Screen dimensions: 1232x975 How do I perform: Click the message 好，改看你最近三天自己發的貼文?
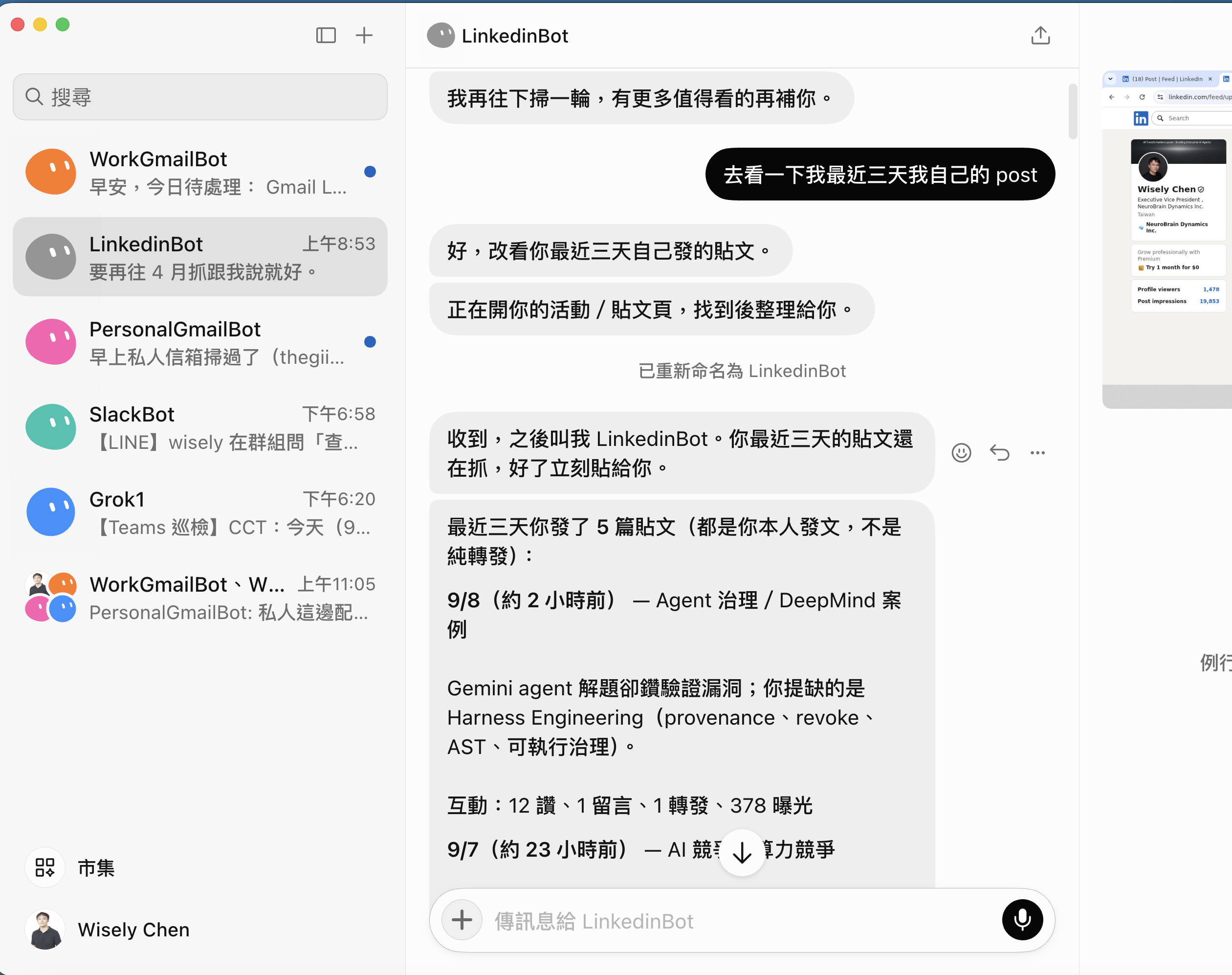(611, 251)
